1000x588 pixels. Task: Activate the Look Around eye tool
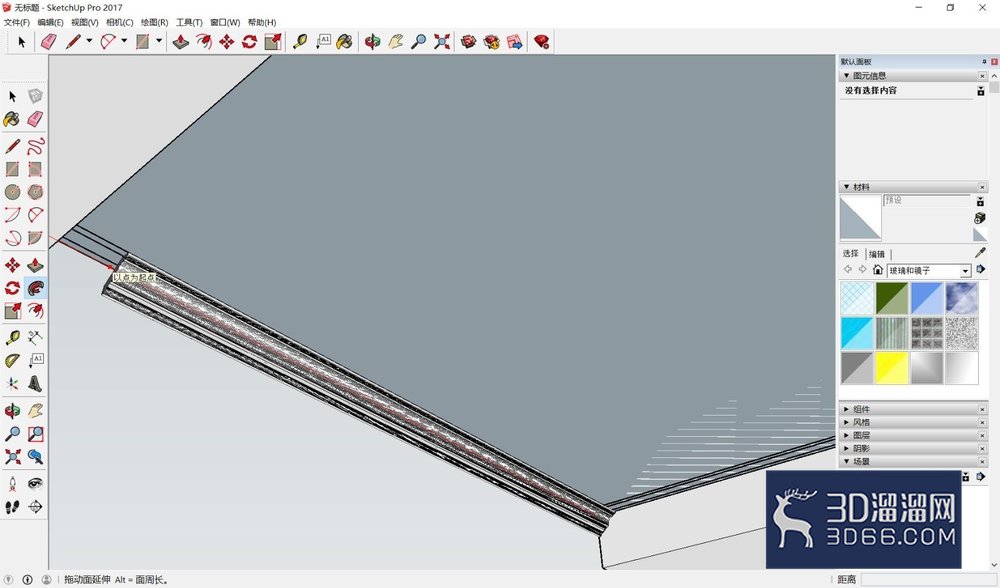pyautogui.click(x=35, y=483)
